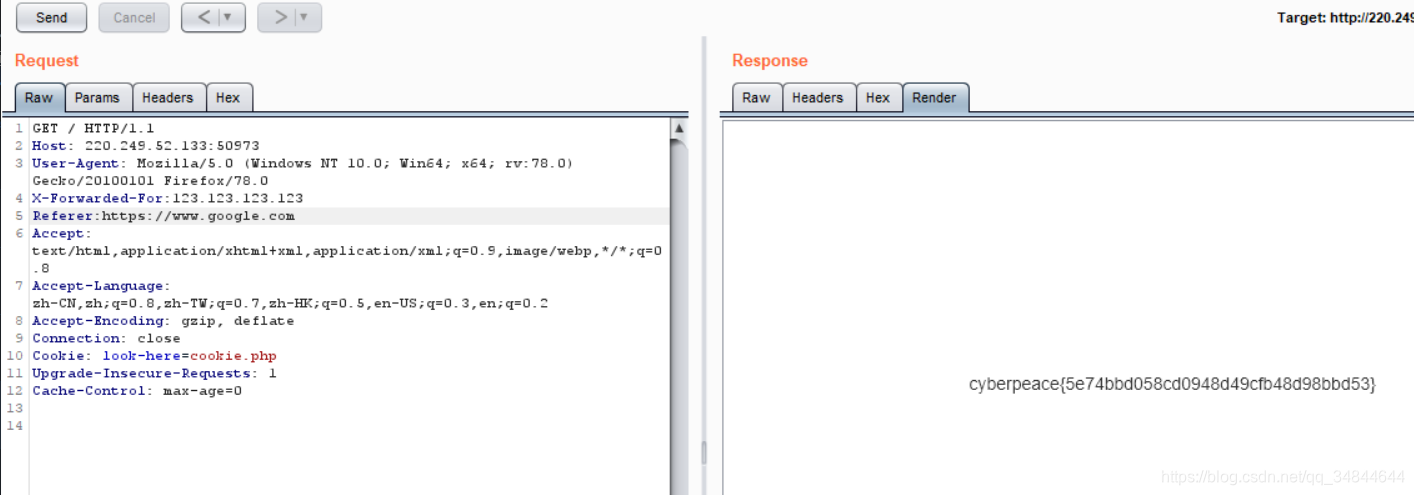
Task: Click the Accept-Encoding header line
Action: [x=163, y=321]
